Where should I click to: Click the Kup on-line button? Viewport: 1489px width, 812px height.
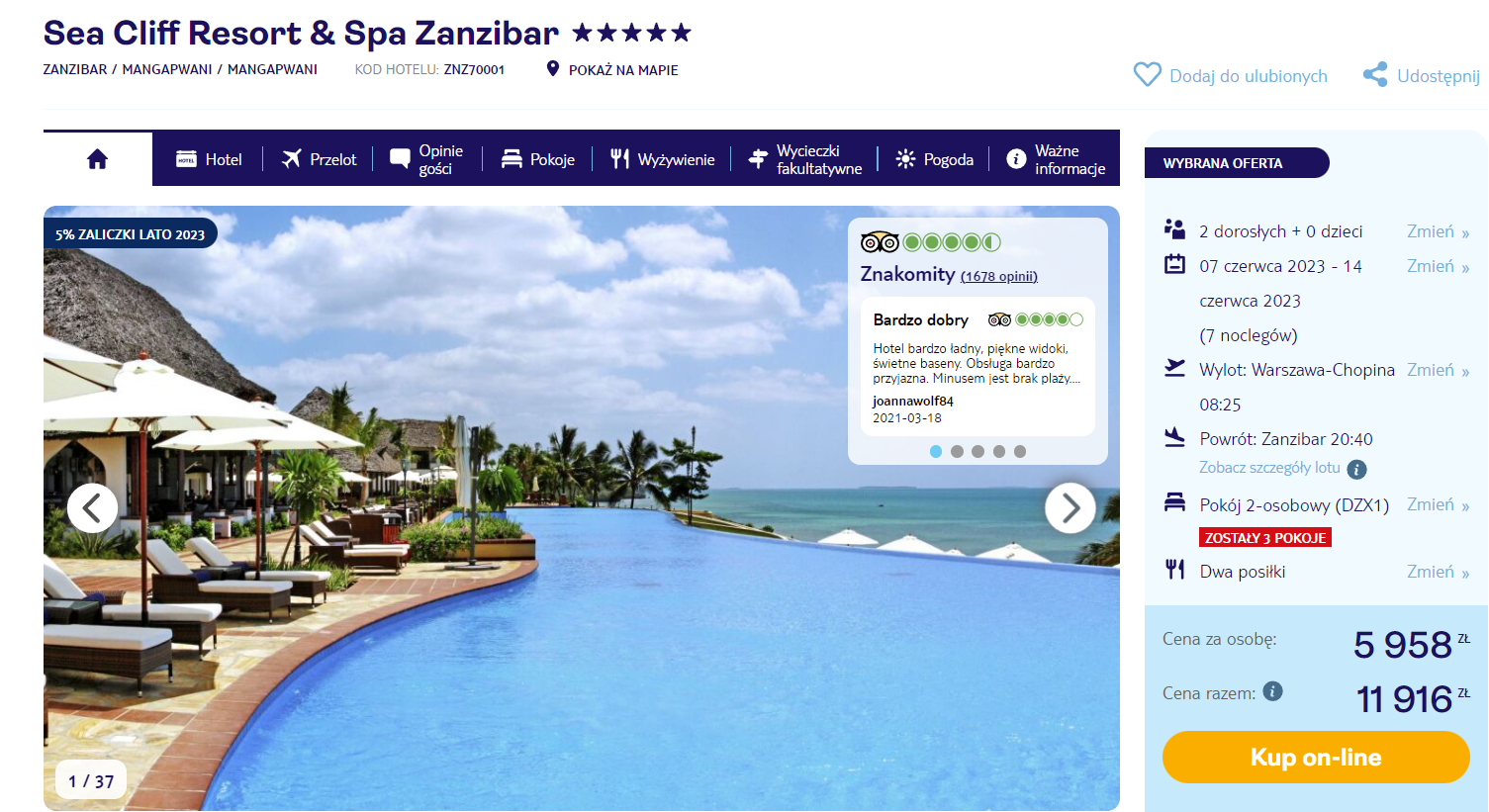(x=1316, y=758)
